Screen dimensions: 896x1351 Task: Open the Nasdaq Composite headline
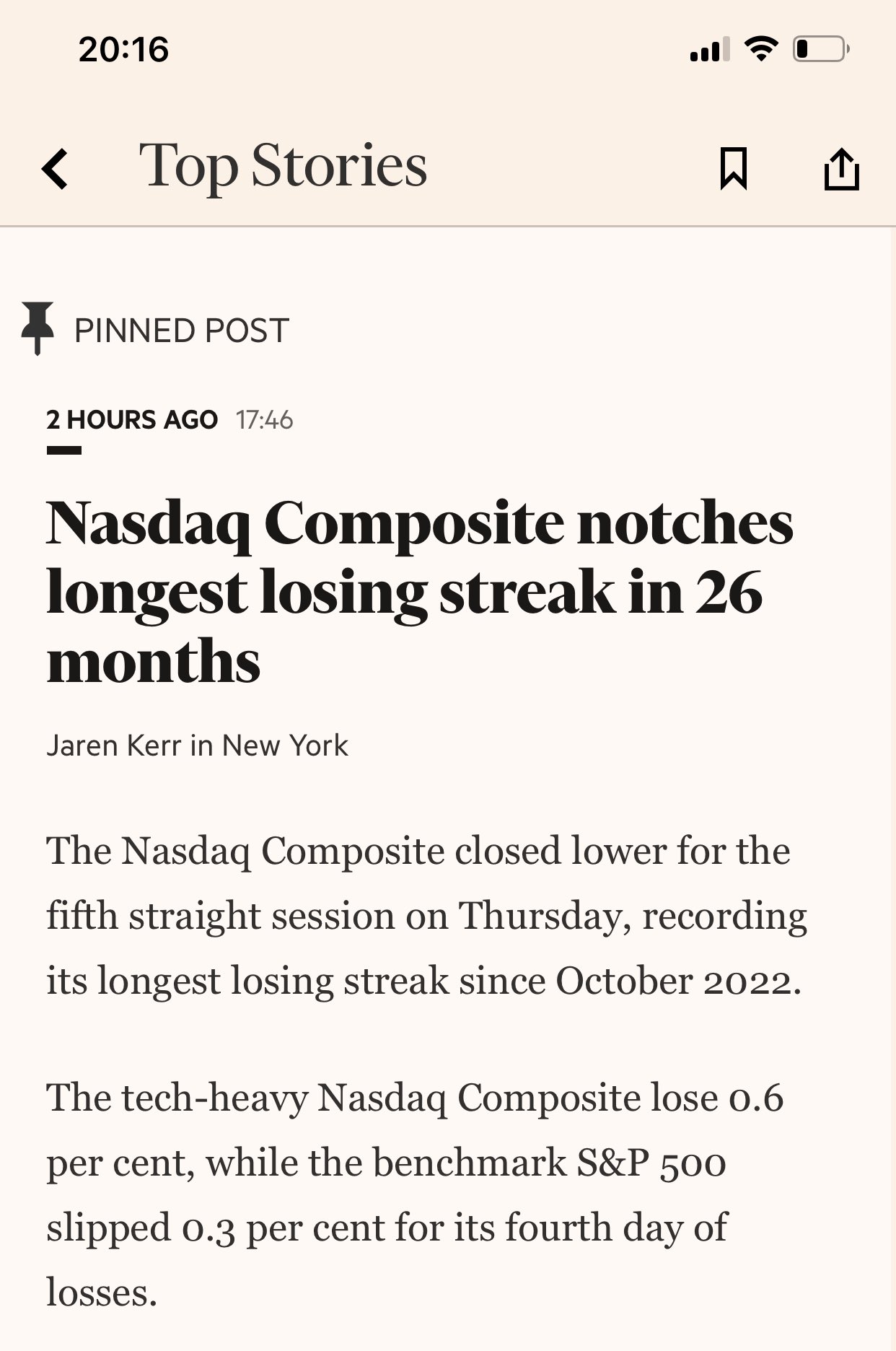click(x=418, y=590)
